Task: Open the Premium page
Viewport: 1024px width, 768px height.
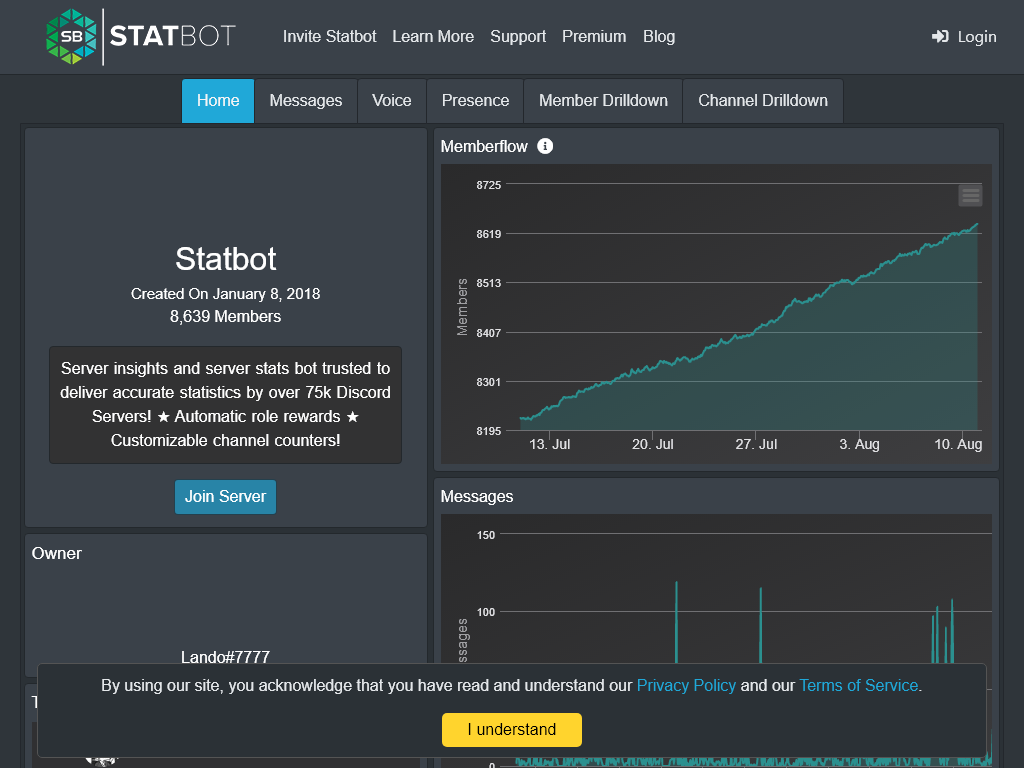Action: click(x=594, y=36)
